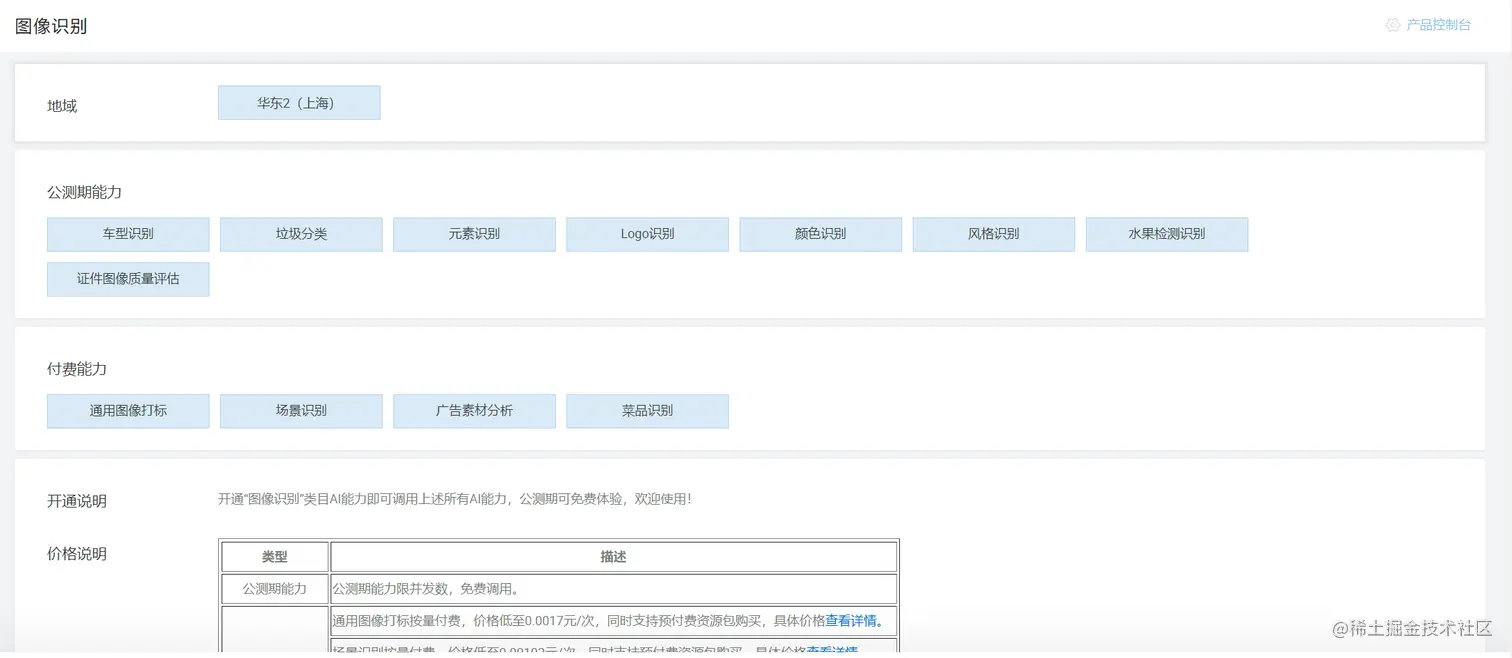Select region 华东2（上海）
Image resolution: width=1512 pixels, height=658 pixels.
(x=299, y=102)
